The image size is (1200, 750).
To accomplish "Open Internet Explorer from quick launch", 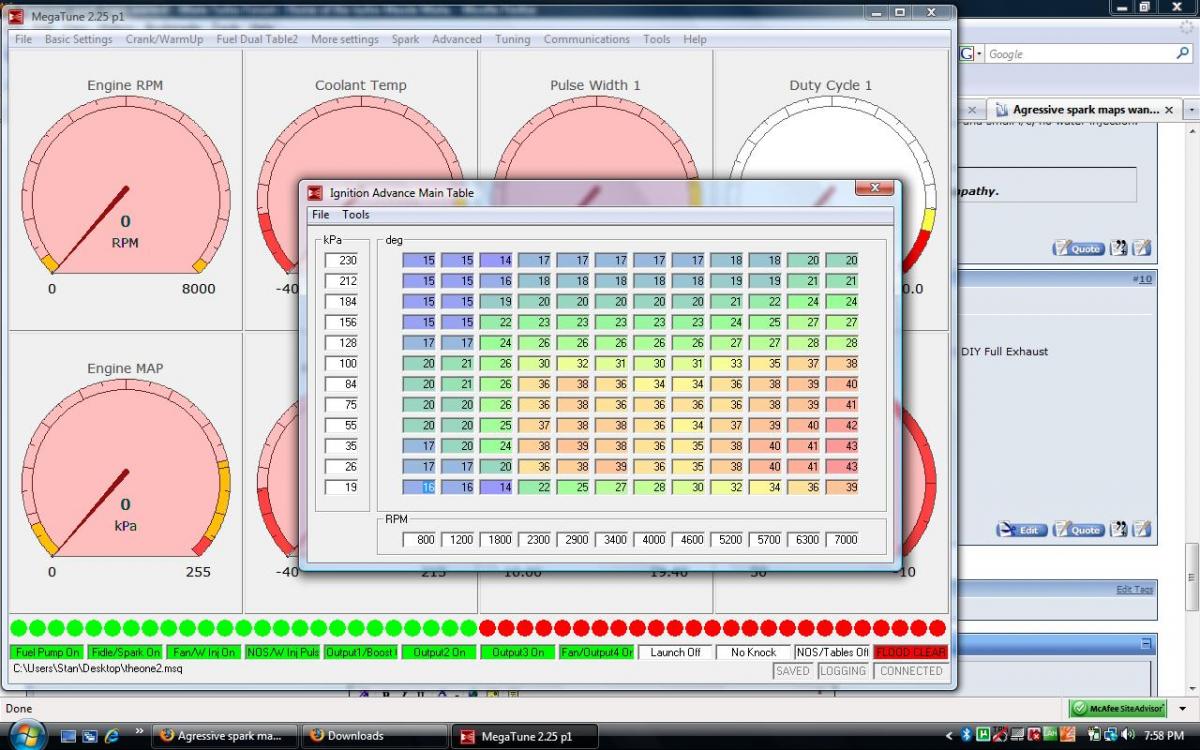I will click(112, 736).
